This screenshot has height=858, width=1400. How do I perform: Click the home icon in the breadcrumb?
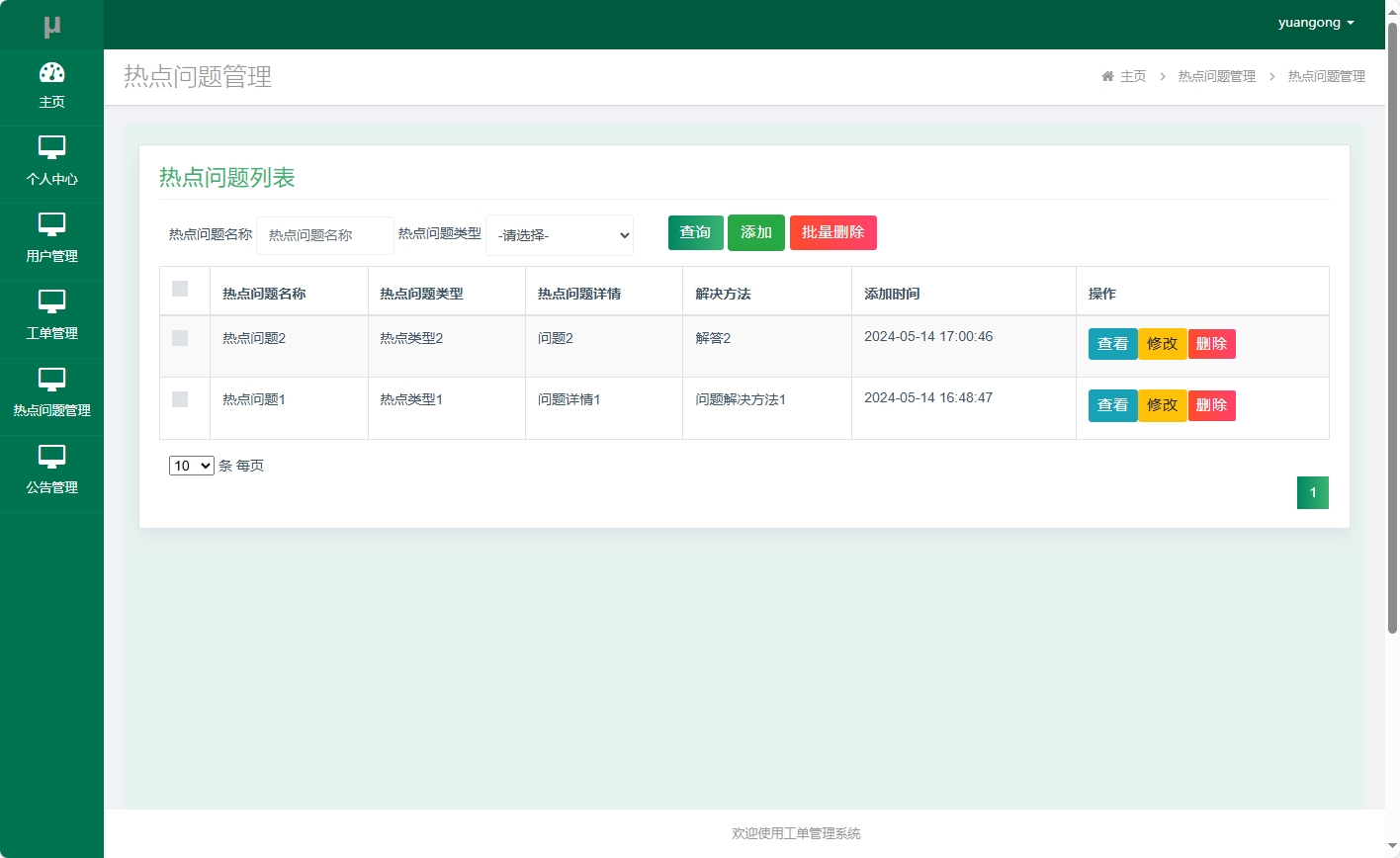[x=1106, y=76]
